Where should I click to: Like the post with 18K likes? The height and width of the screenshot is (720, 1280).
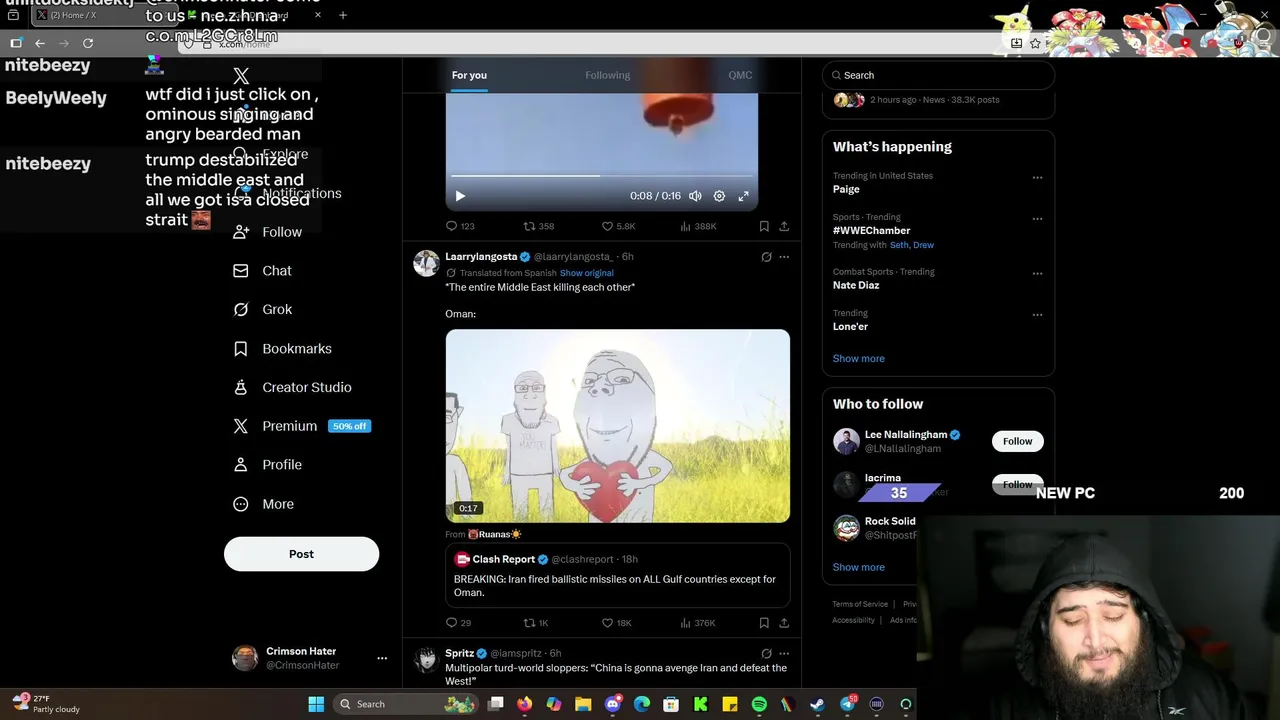pyautogui.click(x=616, y=623)
